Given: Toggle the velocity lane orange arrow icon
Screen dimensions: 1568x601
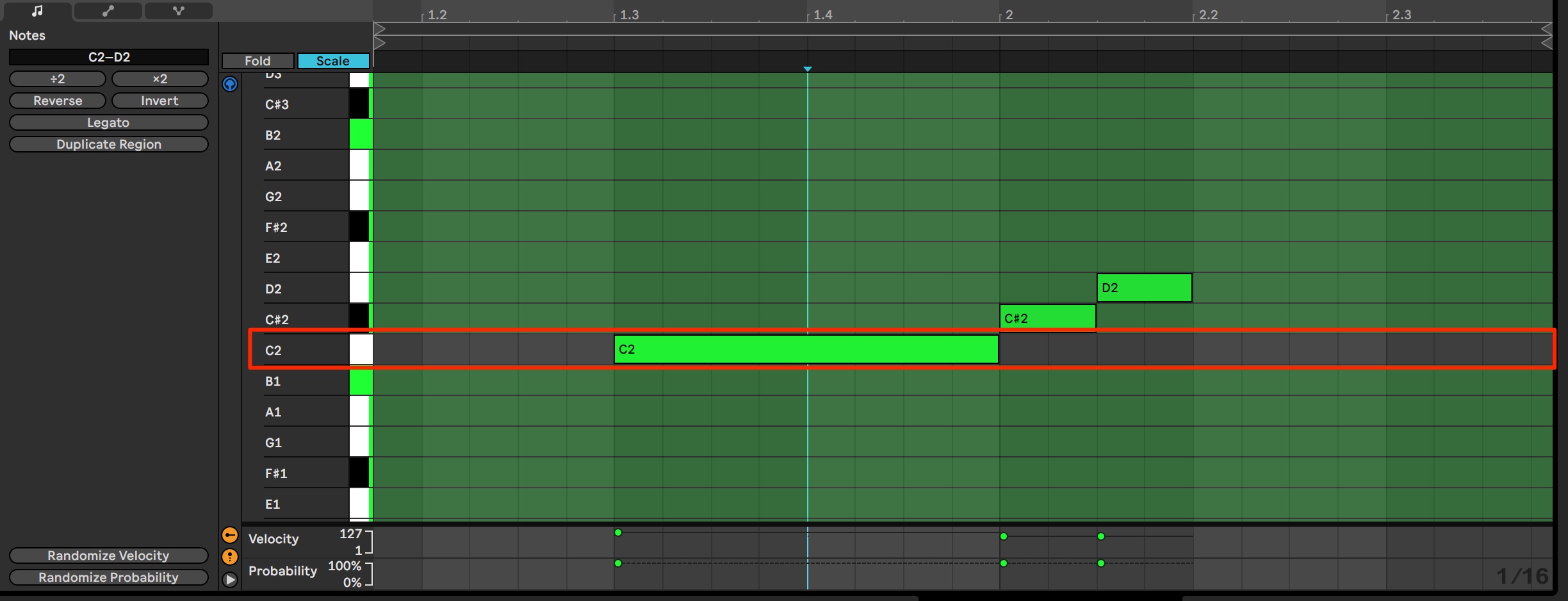Looking at the screenshot, I should (x=230, y=535).
